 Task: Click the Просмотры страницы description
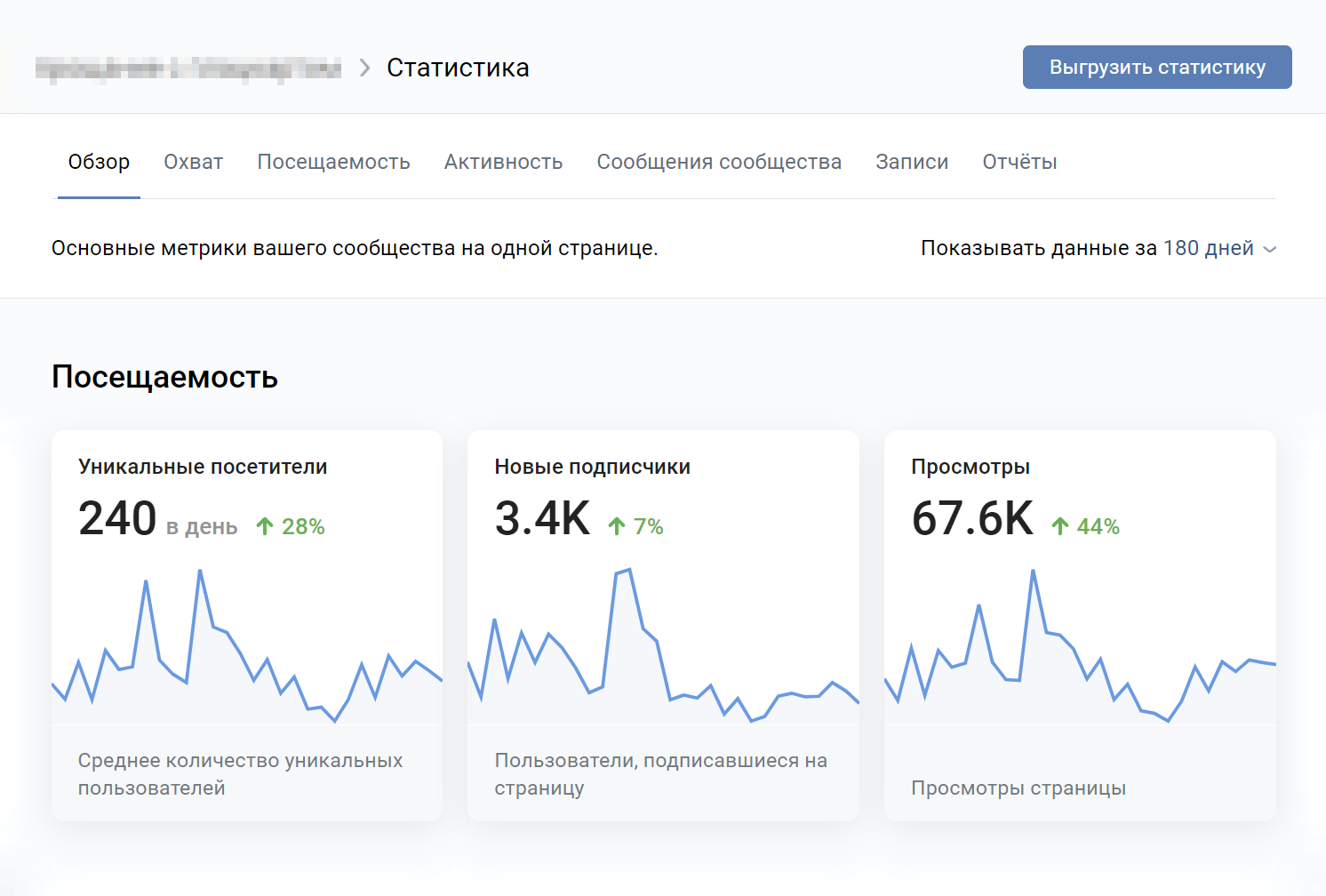tap(1018, 788)
